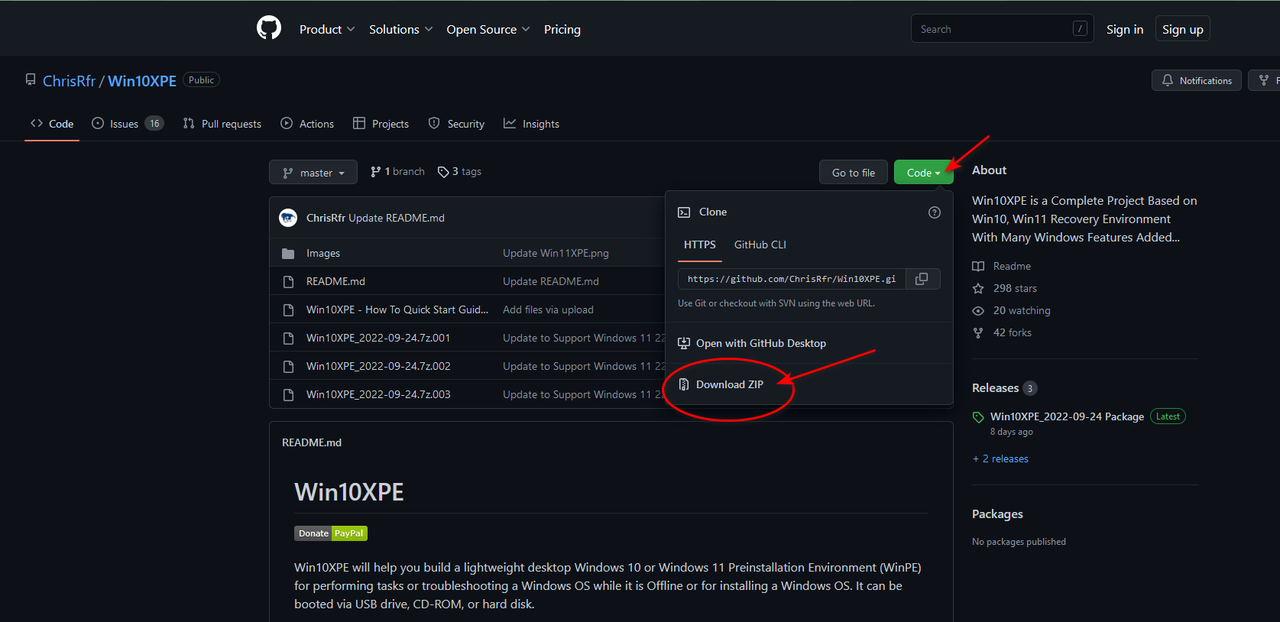Click file icon for Win10XPE_2022-09-24.7z.003
1280x622 pixels.
click(x=288, y=394)
